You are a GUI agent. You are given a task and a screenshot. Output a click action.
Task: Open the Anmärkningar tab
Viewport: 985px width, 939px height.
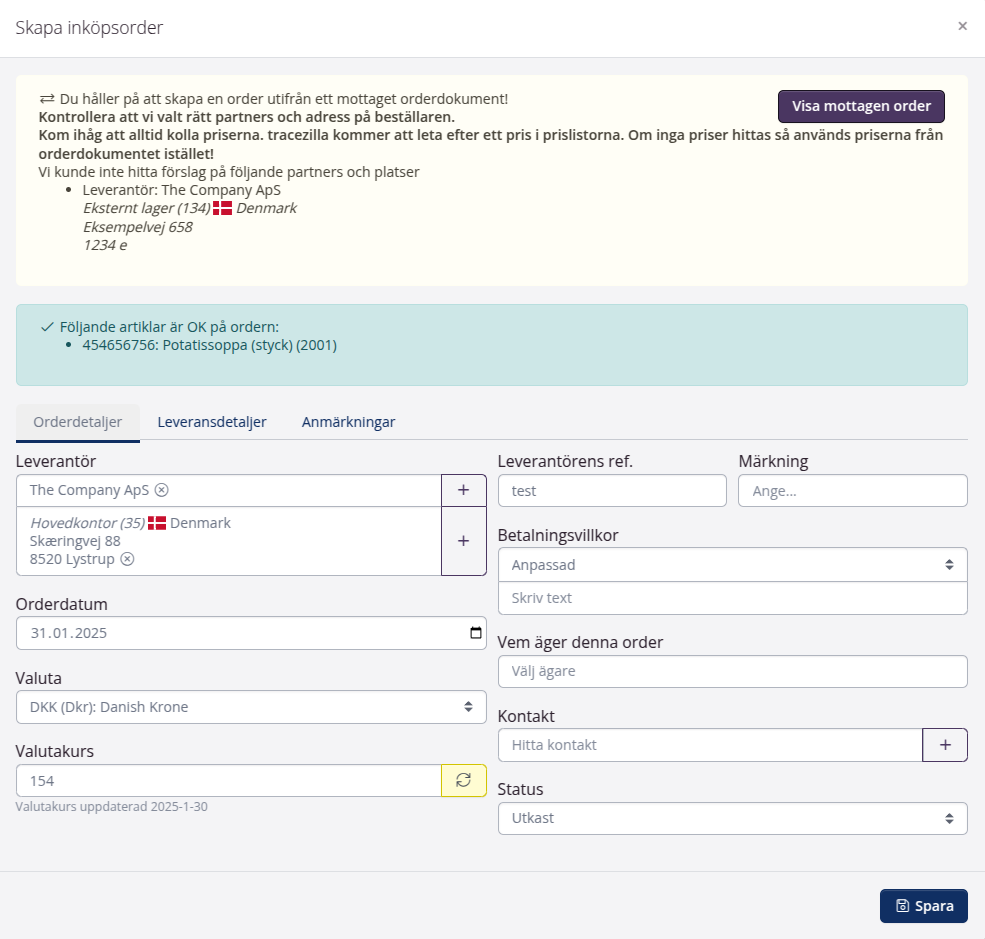[x=348, y=422]
